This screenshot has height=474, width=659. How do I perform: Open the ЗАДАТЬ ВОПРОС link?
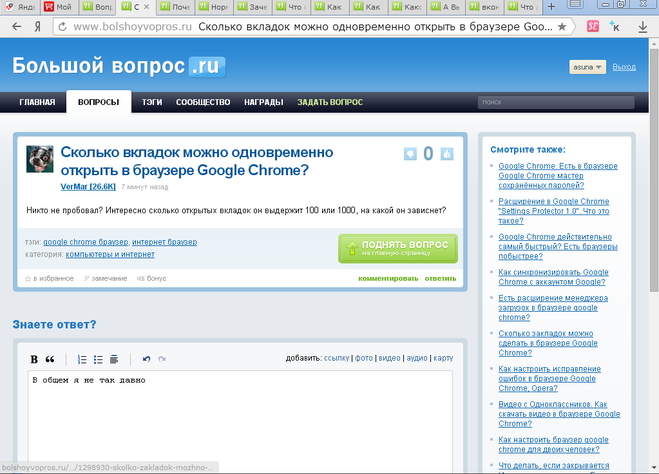[329, 102]
